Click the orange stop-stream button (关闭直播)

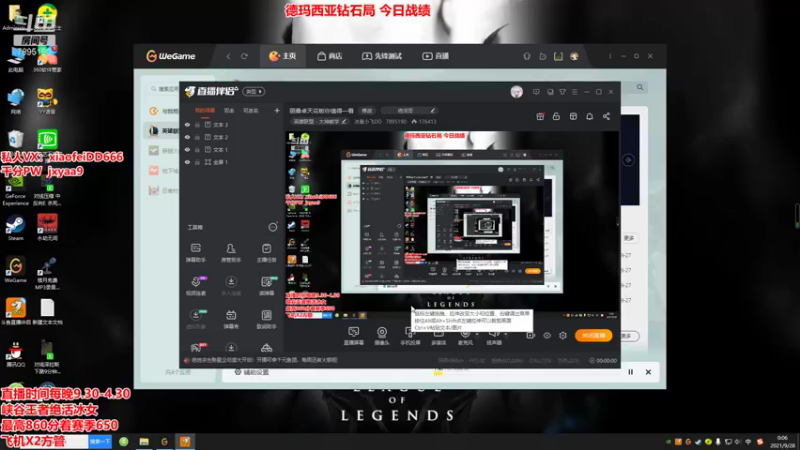(593, 335)
